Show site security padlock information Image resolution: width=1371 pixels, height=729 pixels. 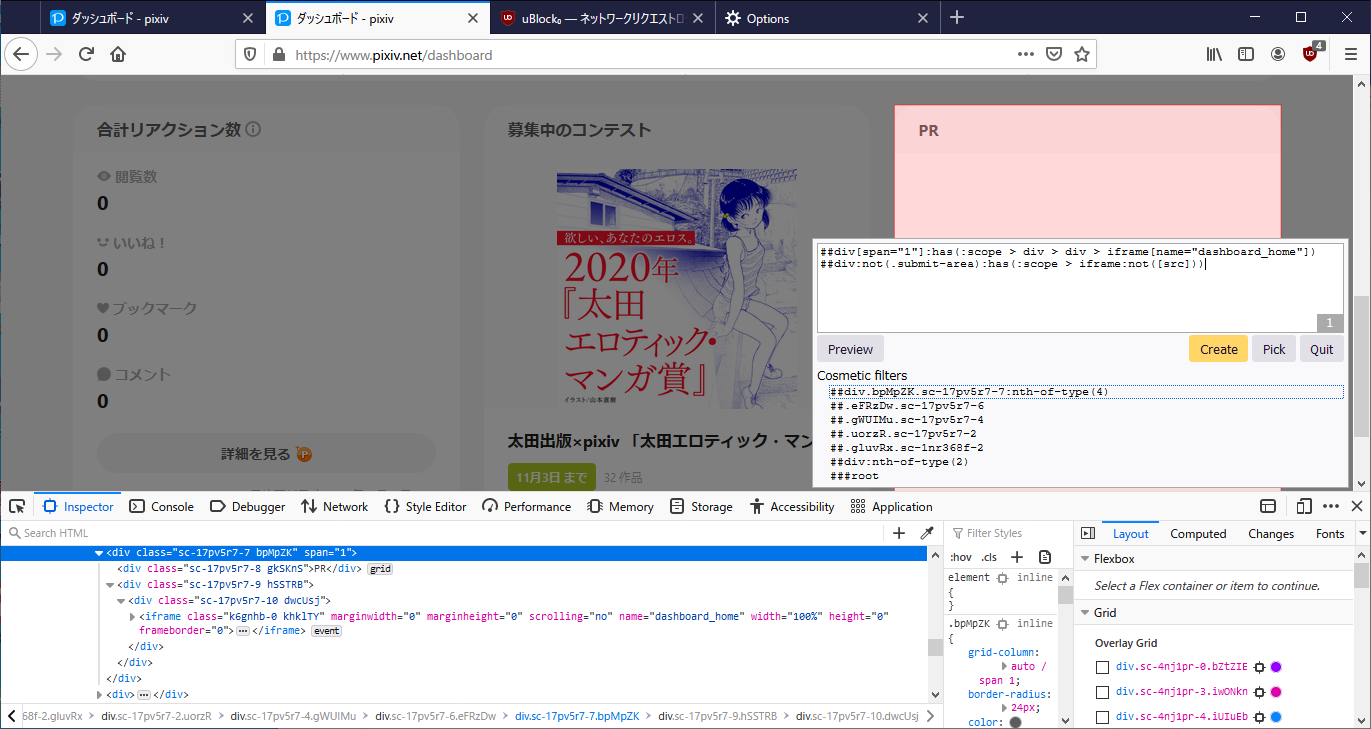(279, 55)
